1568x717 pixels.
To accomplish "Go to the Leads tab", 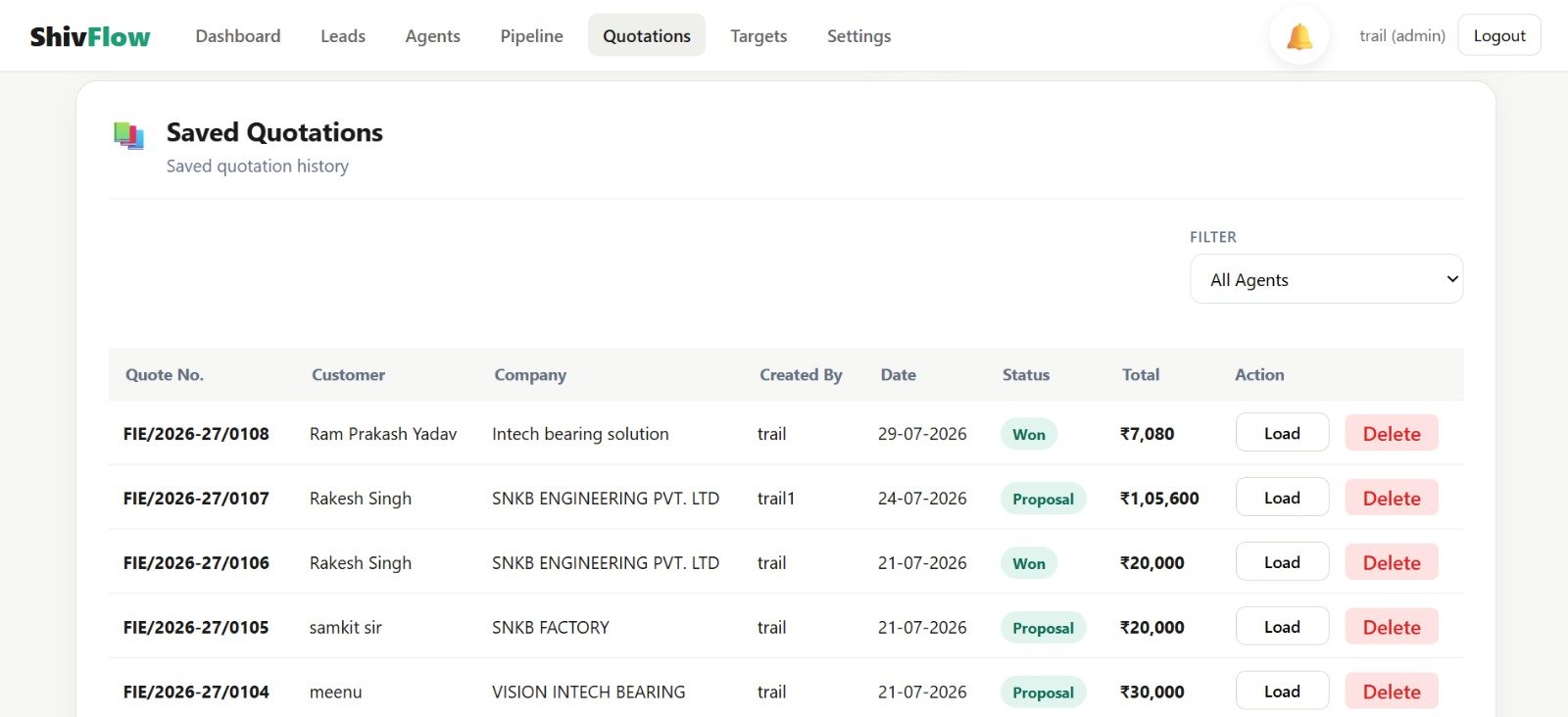I will pos(343,35).
